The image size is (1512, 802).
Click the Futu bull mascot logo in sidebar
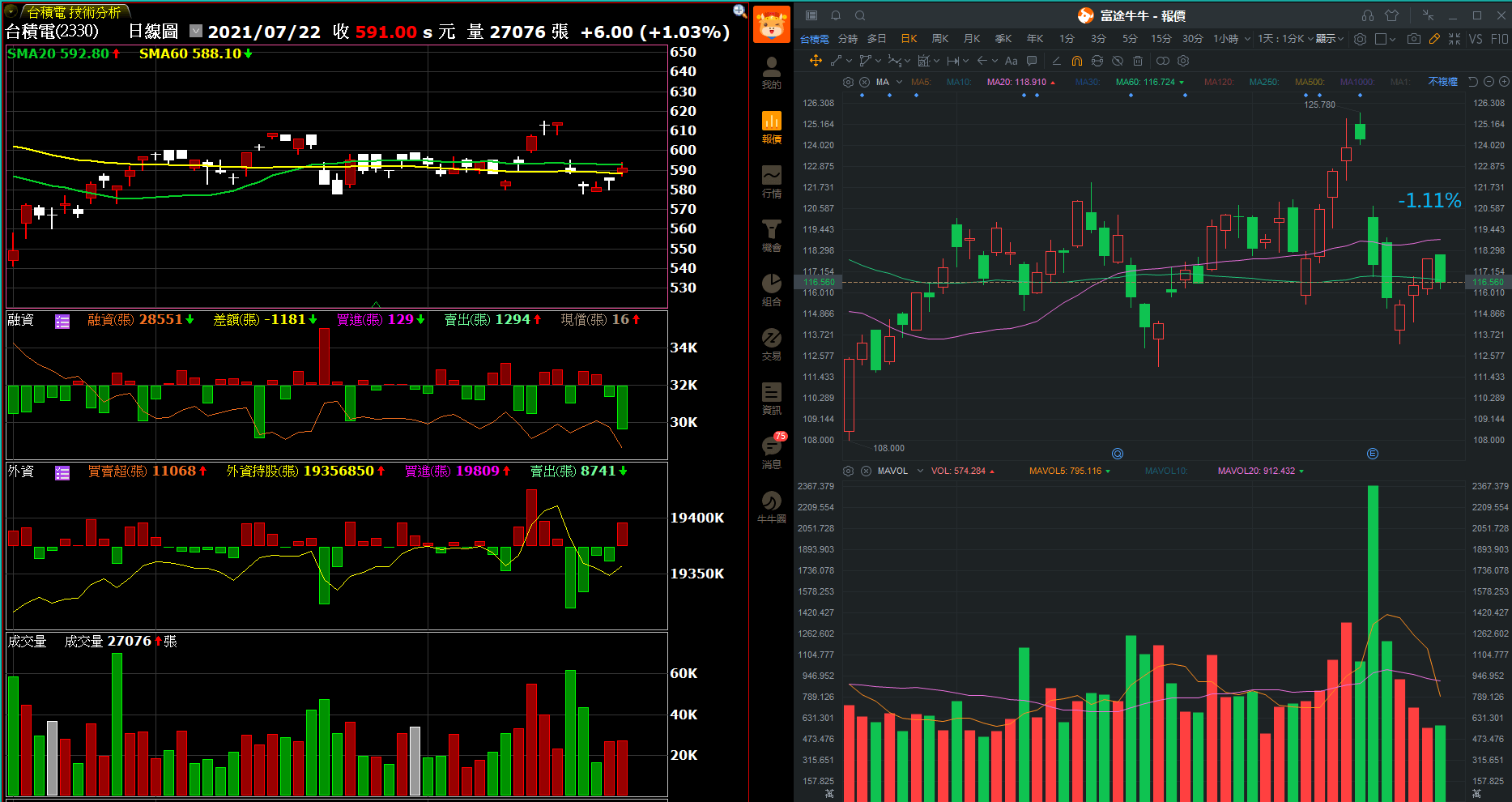(771, 23)
